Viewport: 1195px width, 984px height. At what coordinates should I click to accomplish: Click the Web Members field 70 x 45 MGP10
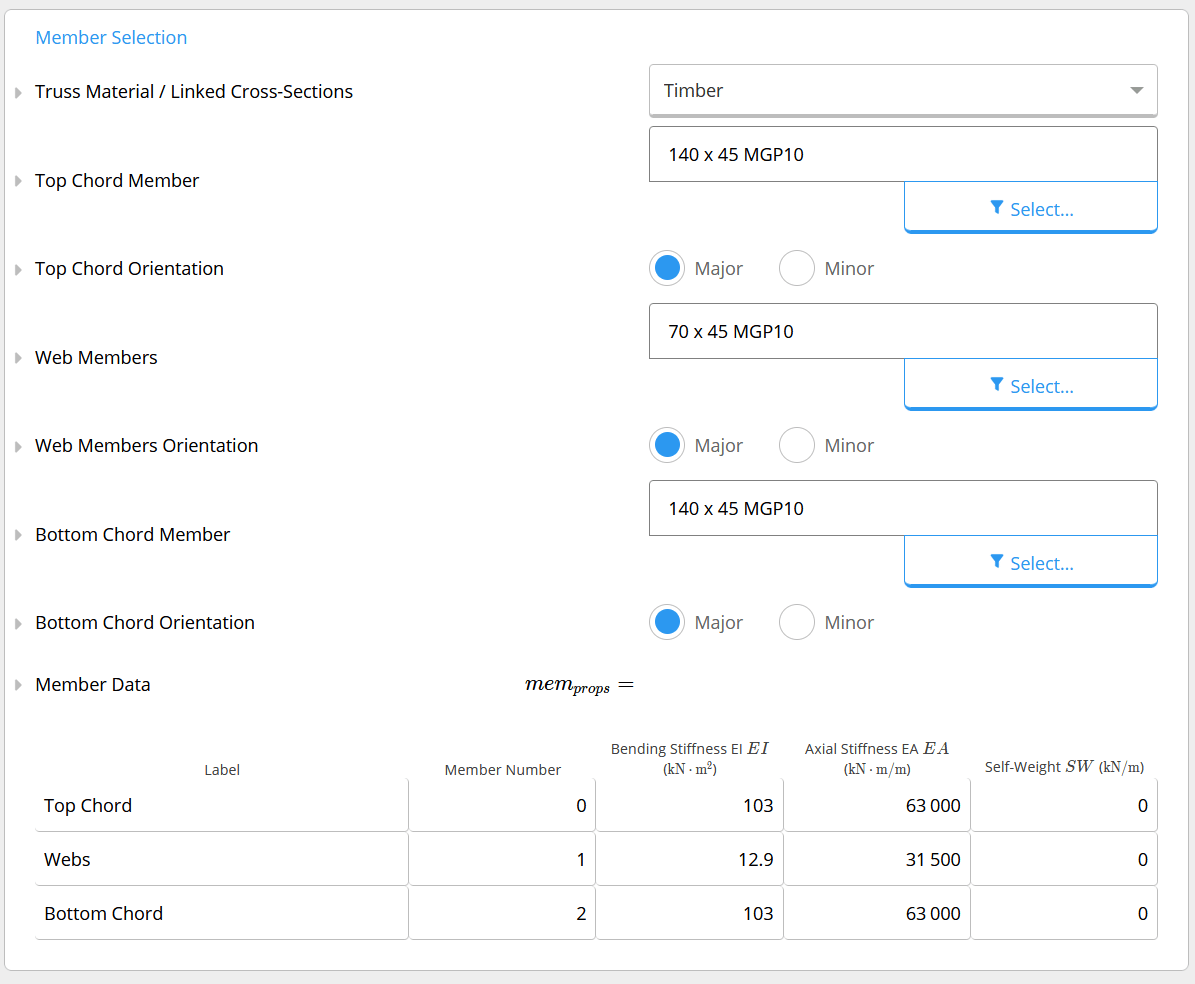pyautogui.click(x=902, y=331)
